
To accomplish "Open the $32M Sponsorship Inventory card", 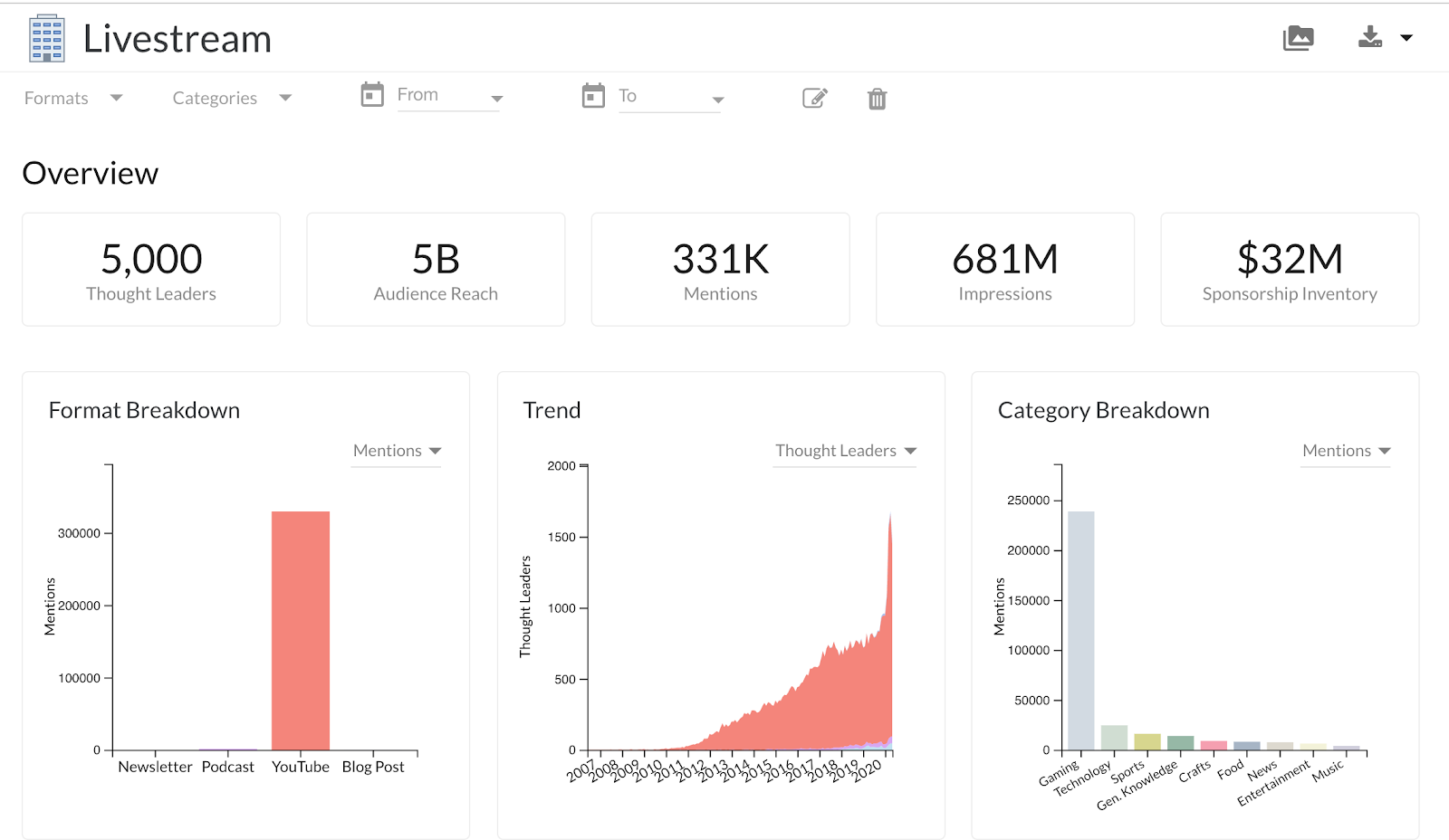I will click(1290, 270).
